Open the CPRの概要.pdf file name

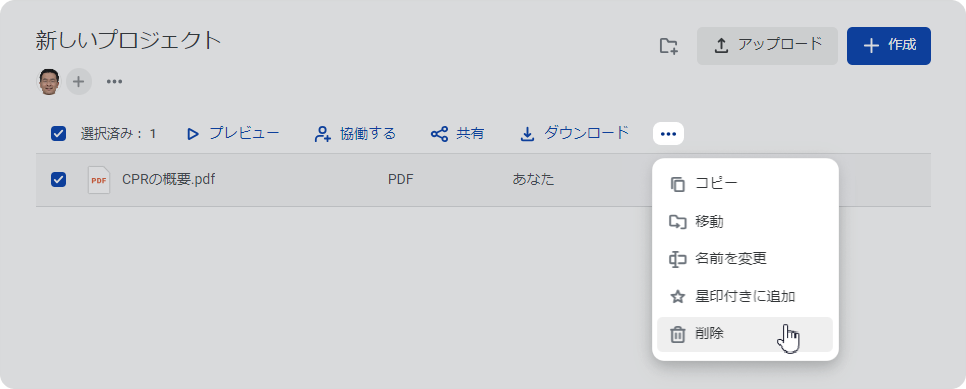click(169, 180)
